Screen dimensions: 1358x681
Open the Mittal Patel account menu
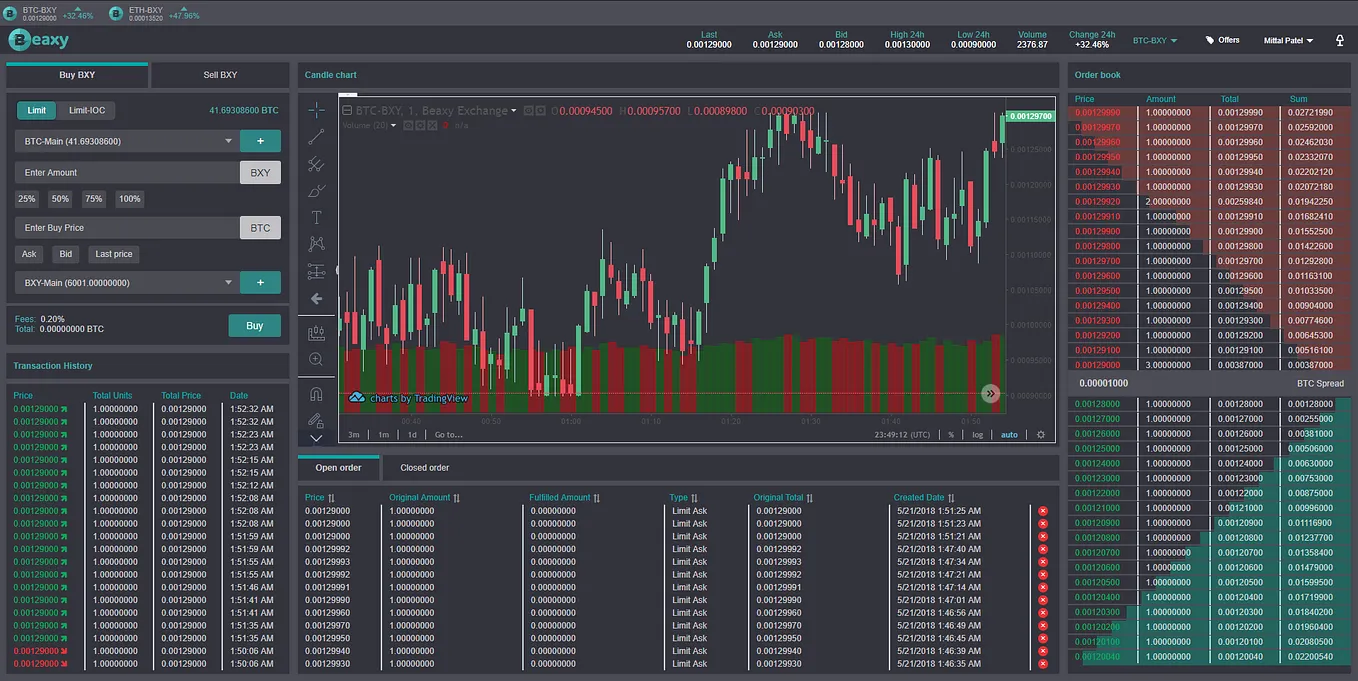1288,41
